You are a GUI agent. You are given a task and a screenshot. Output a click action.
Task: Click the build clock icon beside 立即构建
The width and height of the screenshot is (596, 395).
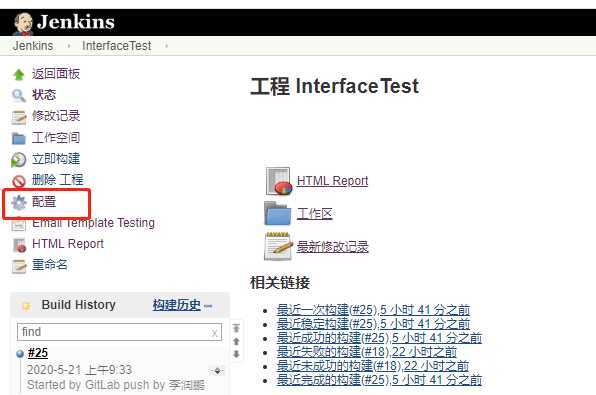tap(19, 160)
